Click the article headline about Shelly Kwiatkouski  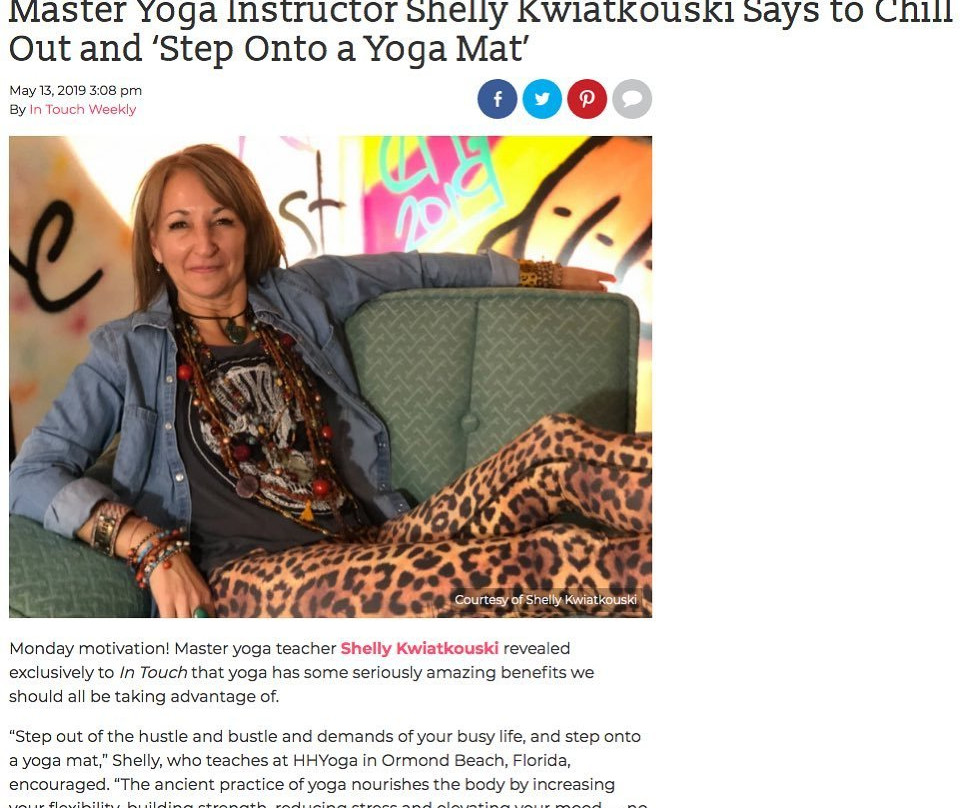tap(481, 31)
